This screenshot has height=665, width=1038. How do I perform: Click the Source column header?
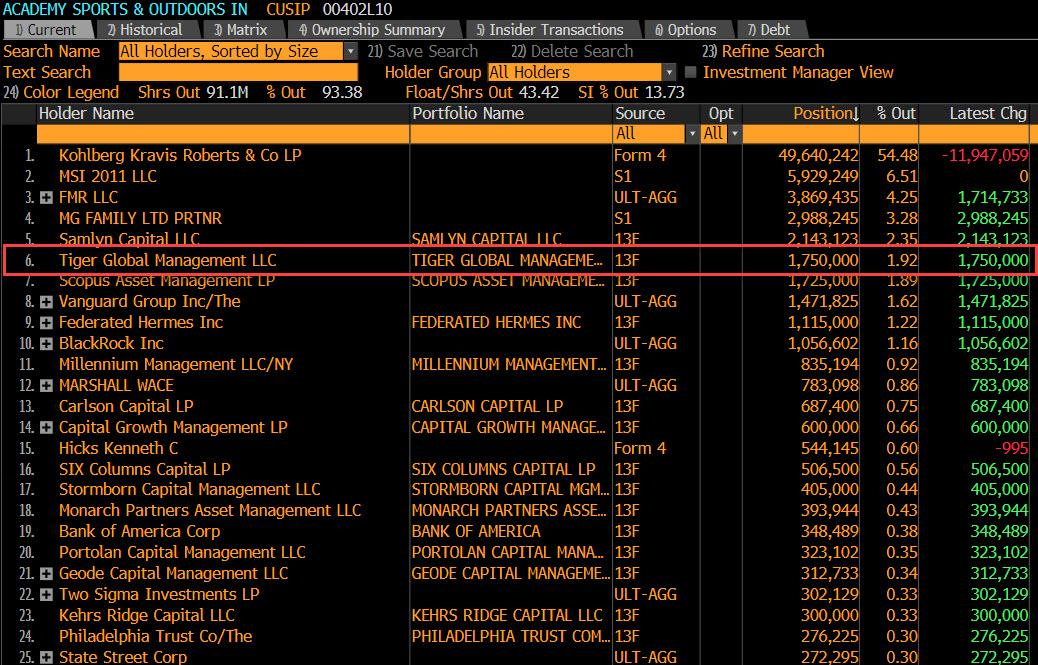(x=639, y=114)
